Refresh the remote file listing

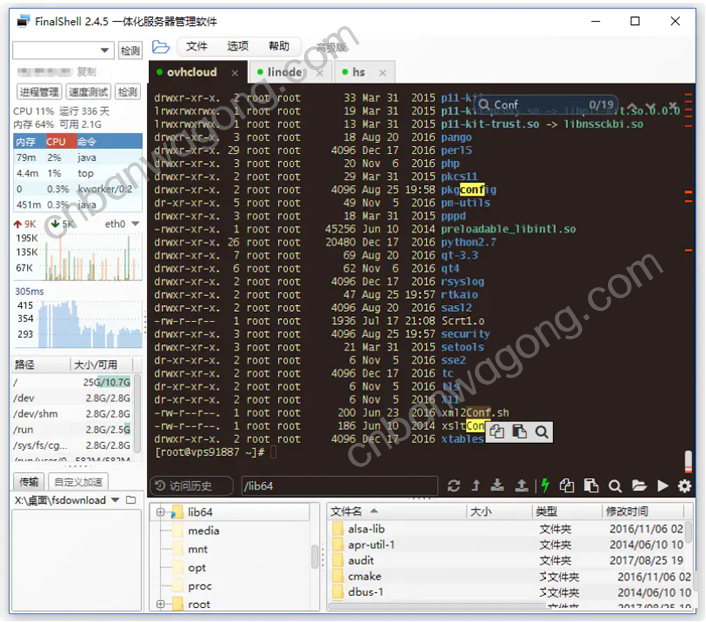pyautogui.click(x=454, y=486)
